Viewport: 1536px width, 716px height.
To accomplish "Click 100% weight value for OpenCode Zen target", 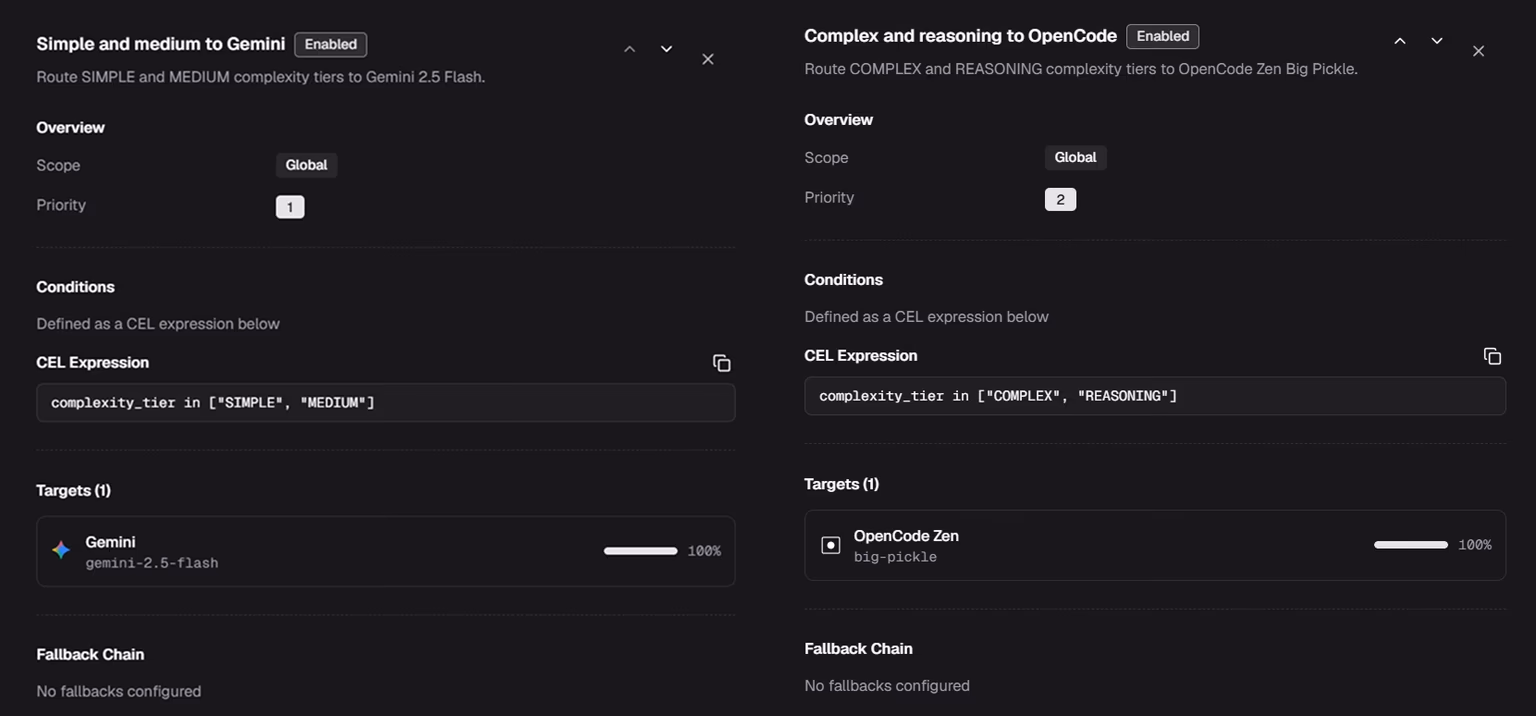I will point(1474,545).
